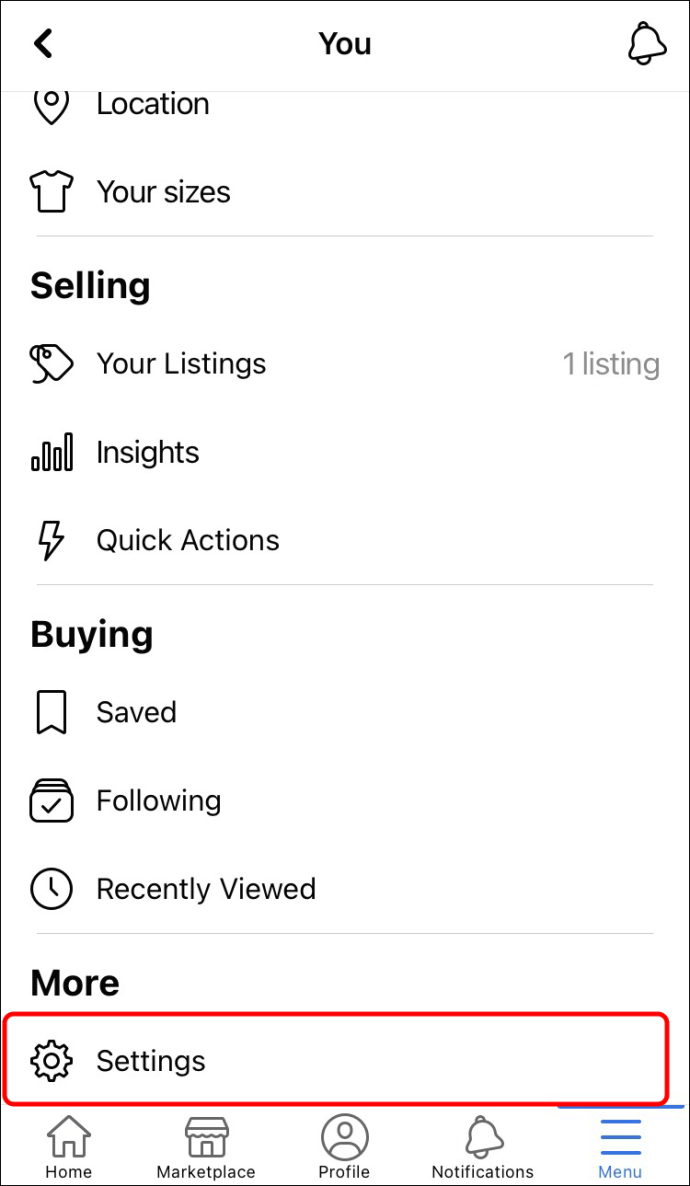Screen dimensions: 690x1186
Task: View the 1 listing count
Action: [610, 364]
